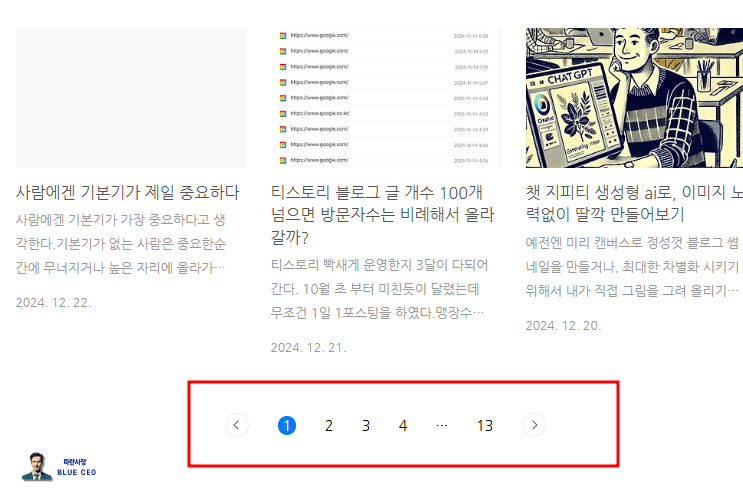743x496 pixels.
Task: Jump to page 4
Action: click(403, 425)
